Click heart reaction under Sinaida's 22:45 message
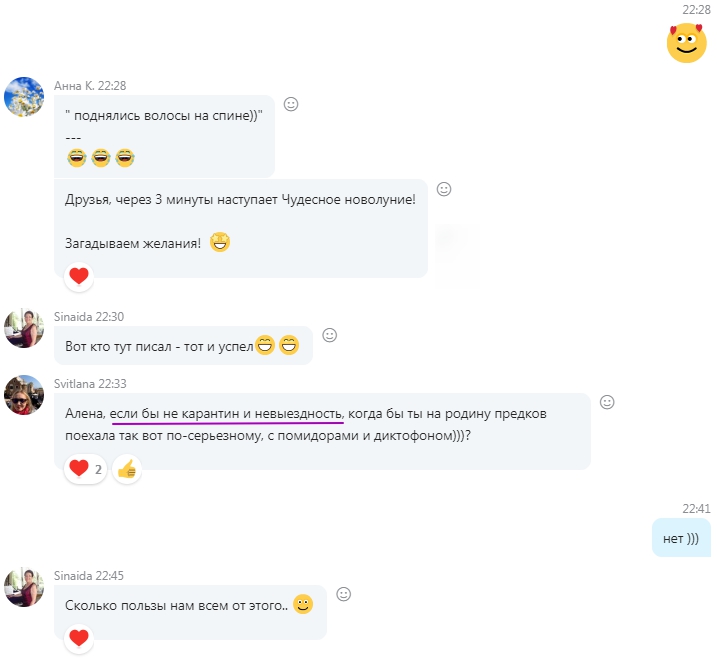The height and width of the screenshot is (659, 717). [79, 638]
